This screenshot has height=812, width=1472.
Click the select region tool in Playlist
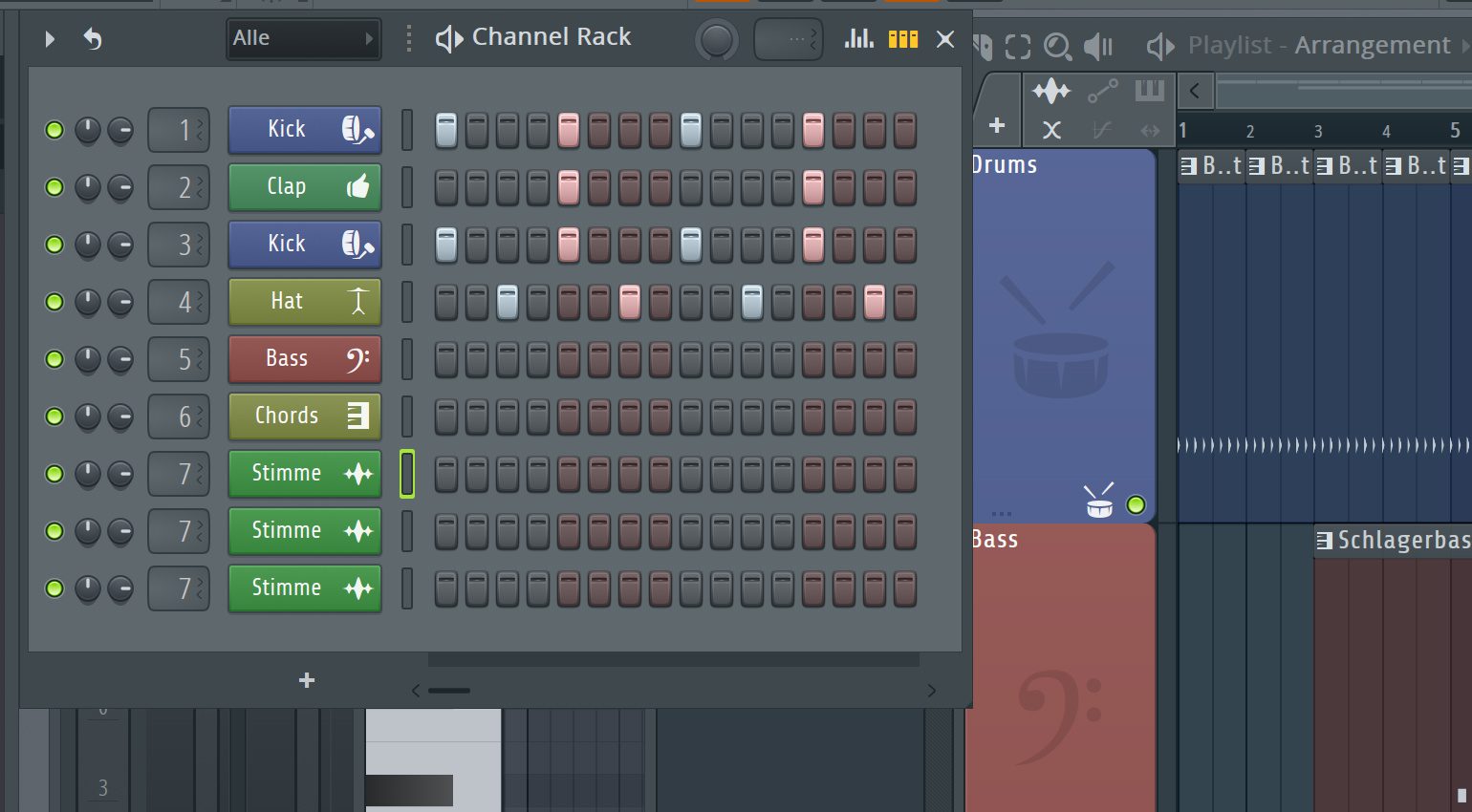[x=1018, y=46]
